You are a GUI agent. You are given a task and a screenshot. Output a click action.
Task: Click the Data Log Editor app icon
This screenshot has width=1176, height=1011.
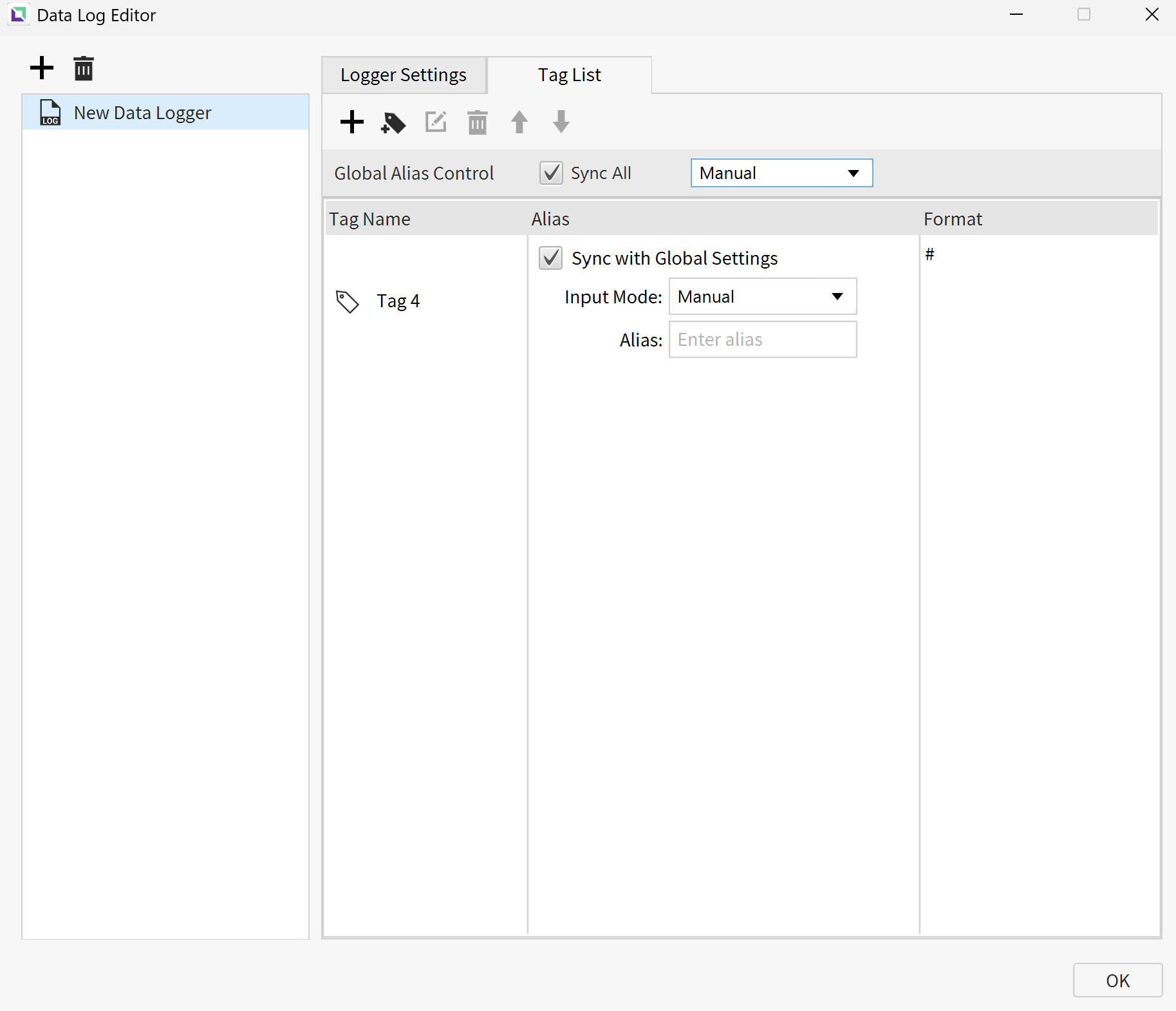[19, 15]
